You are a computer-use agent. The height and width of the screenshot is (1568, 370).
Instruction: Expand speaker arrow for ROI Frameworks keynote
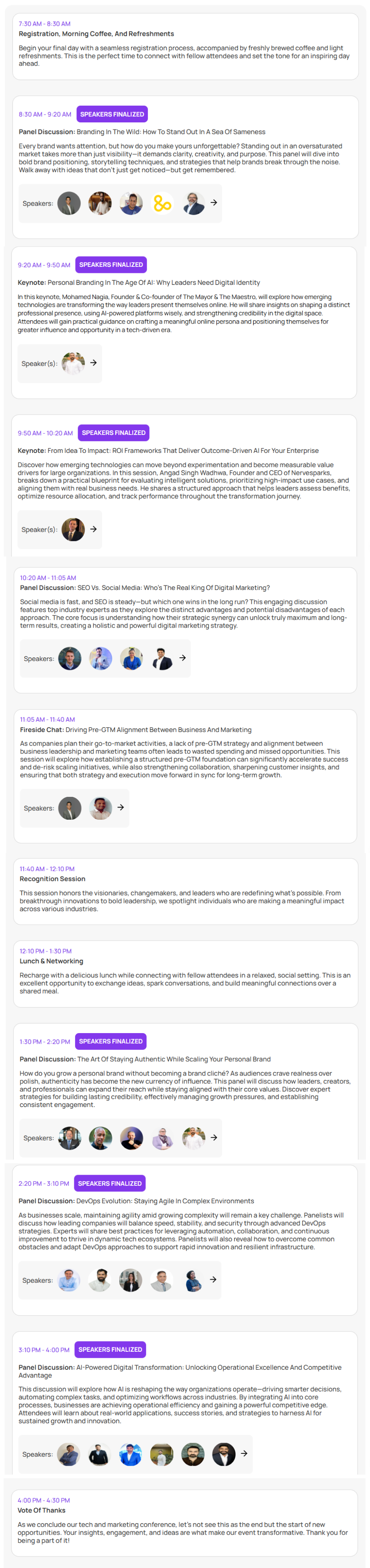93,530
